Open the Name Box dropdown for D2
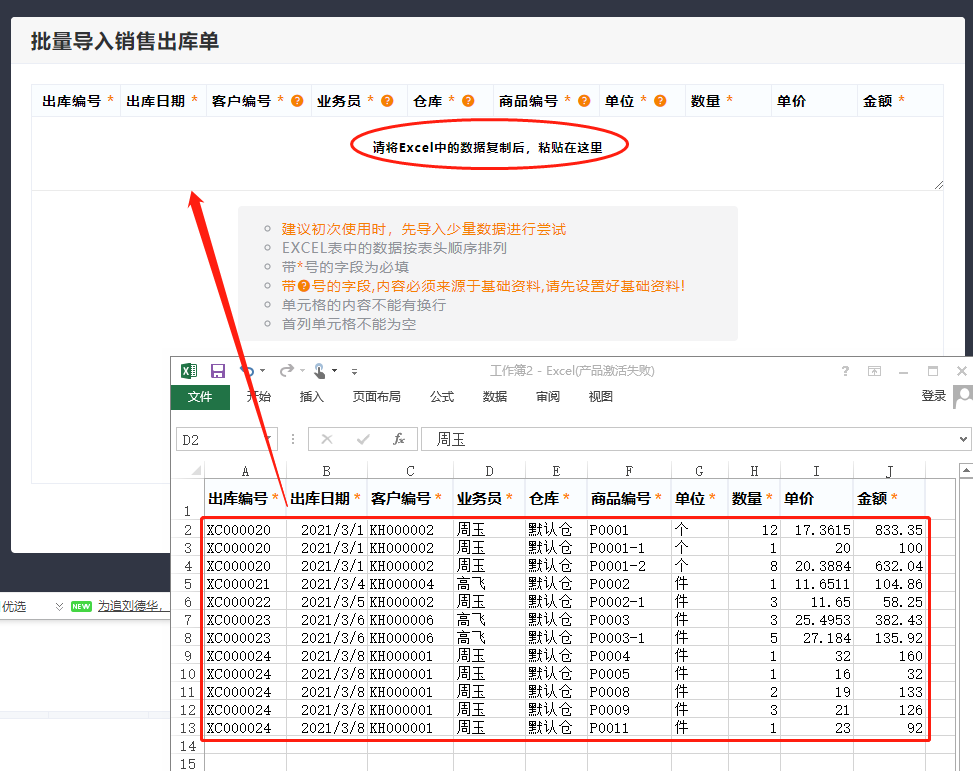This screenshot has width=973, height=771. [x=268, y=439]
